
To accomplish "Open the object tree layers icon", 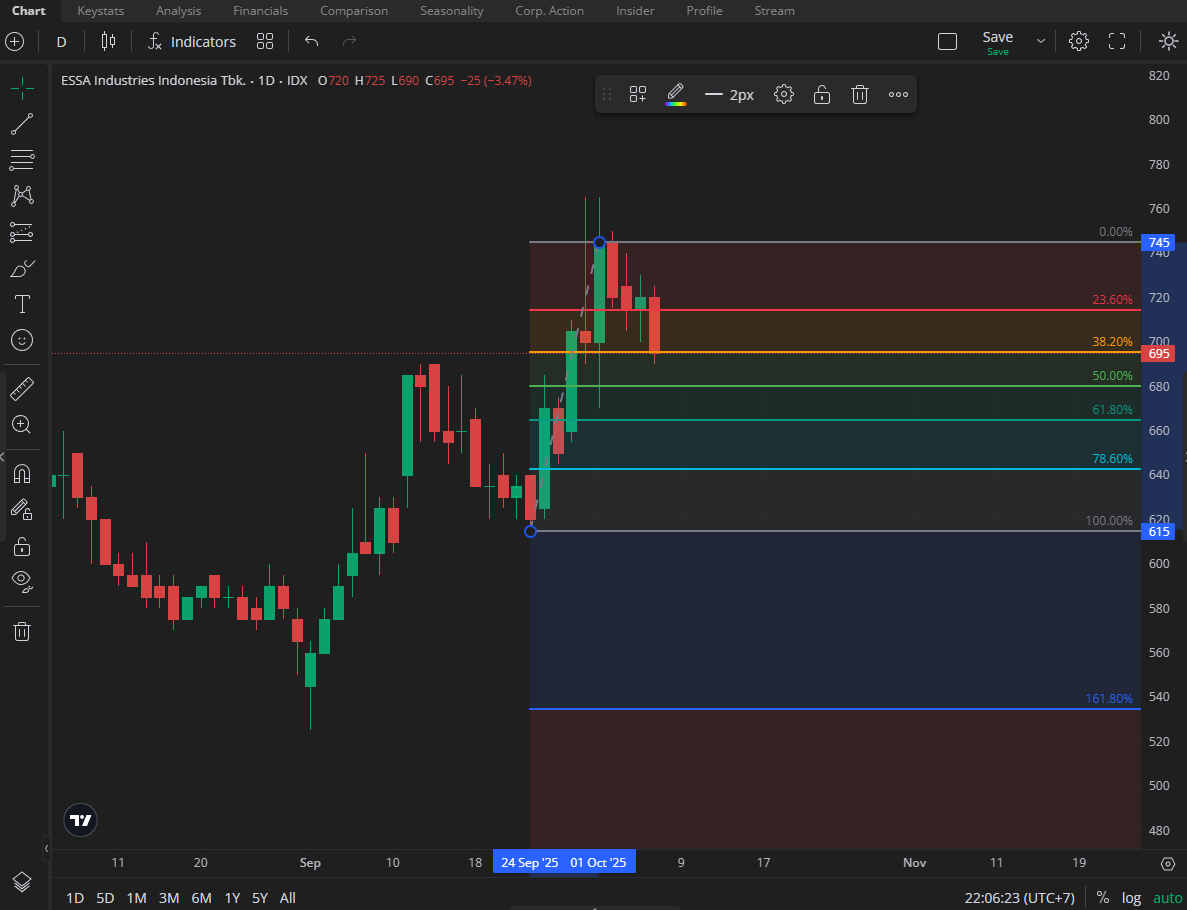I will 22,882.
